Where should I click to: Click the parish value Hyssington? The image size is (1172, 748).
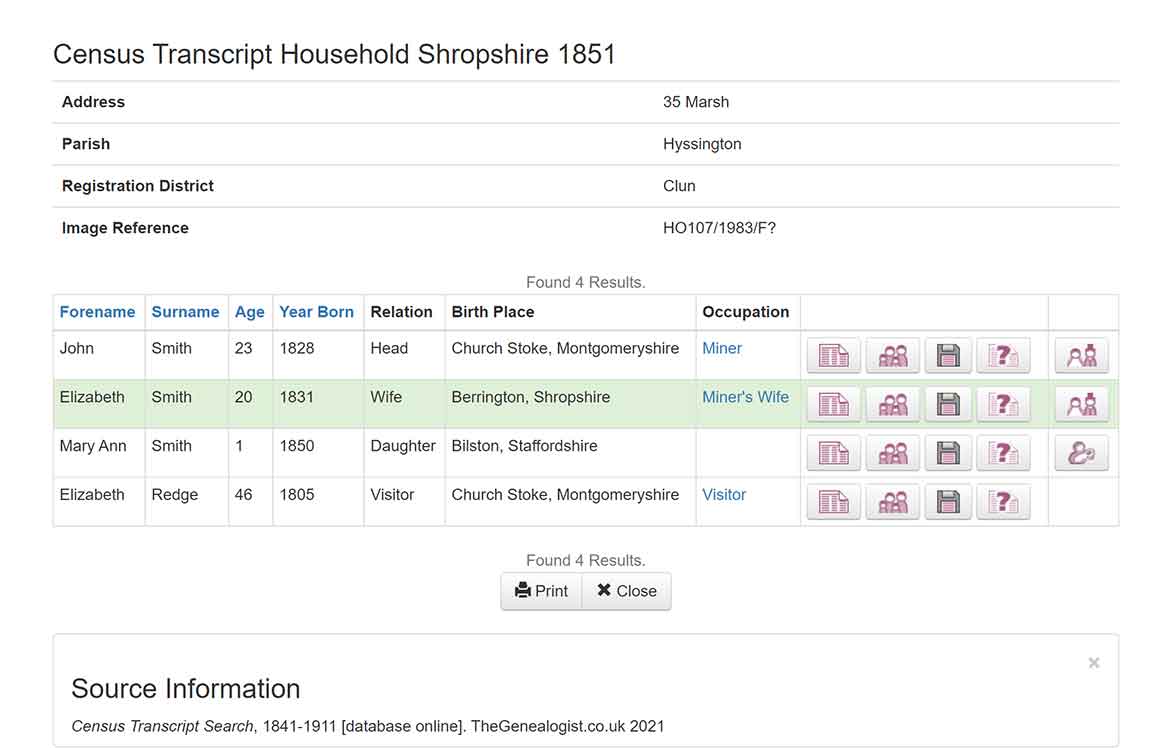[x=702, y=143]
